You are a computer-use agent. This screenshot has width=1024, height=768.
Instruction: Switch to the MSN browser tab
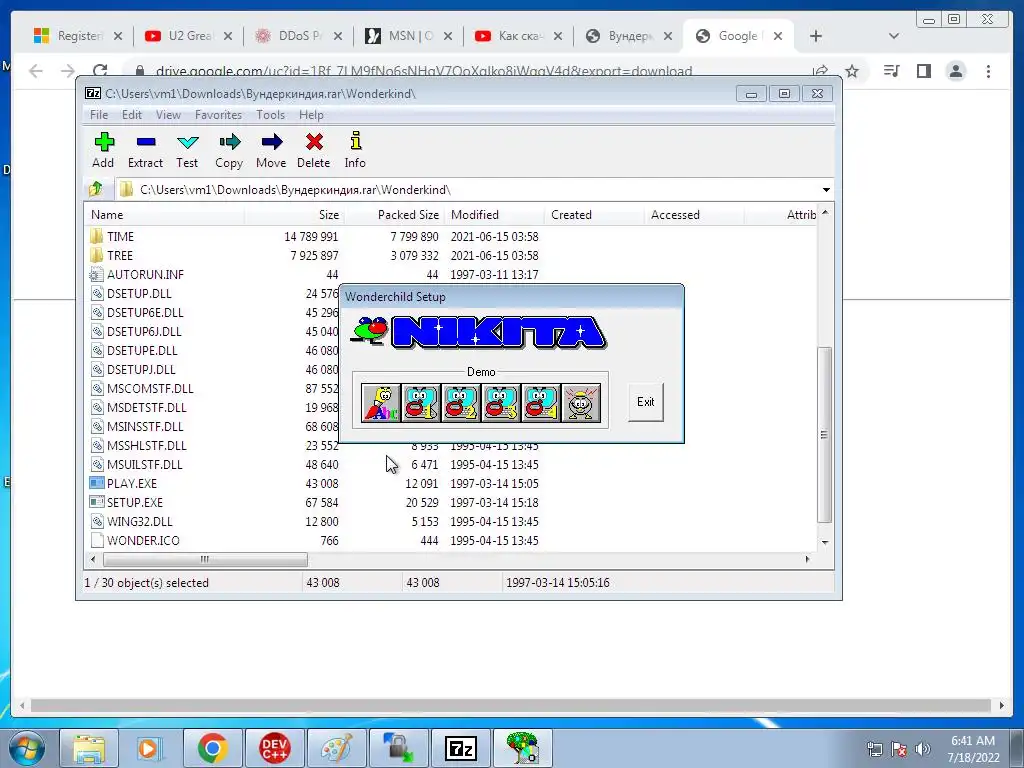[409, 36]
